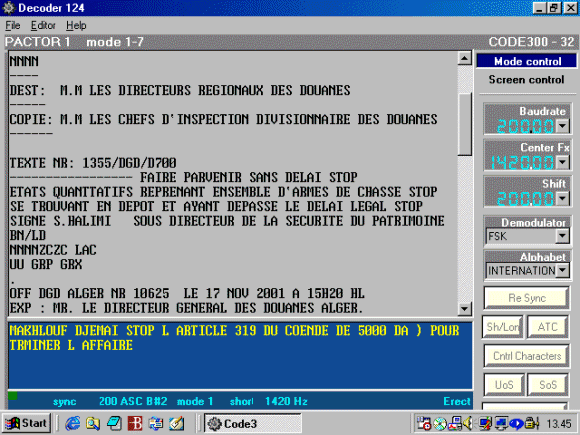Screen dimensions: 580x435
Task: Open the magnifier folder search icon in quick launch
Action: tap(93, 423)
